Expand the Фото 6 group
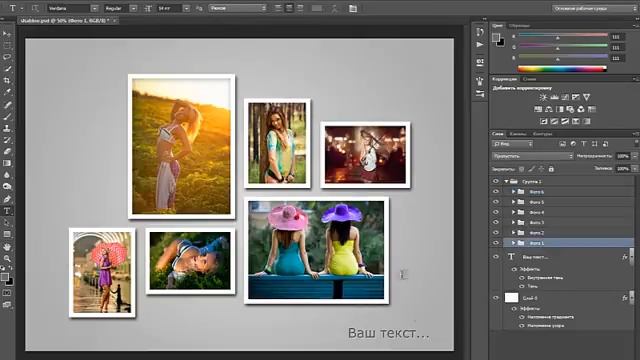640x360 pixels. 513,191
